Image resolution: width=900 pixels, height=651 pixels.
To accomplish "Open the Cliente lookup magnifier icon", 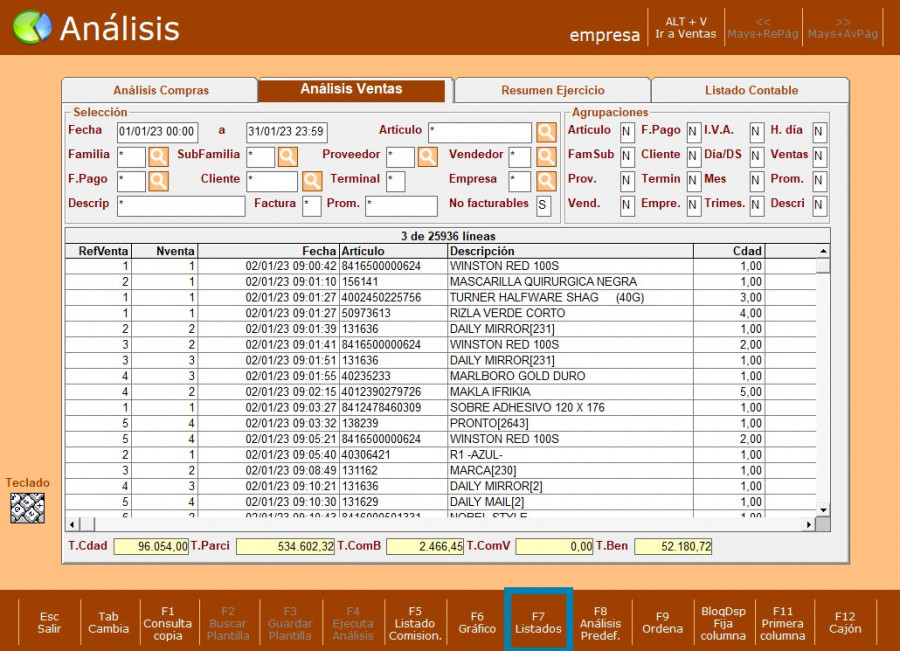I will click(x=312, y=181).
